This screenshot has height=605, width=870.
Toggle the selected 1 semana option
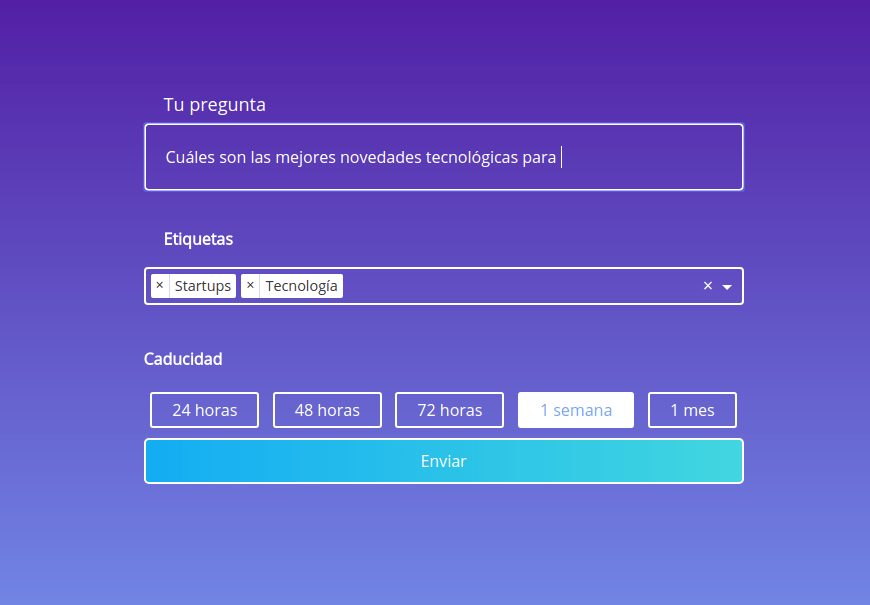click(x=575, y=410)
